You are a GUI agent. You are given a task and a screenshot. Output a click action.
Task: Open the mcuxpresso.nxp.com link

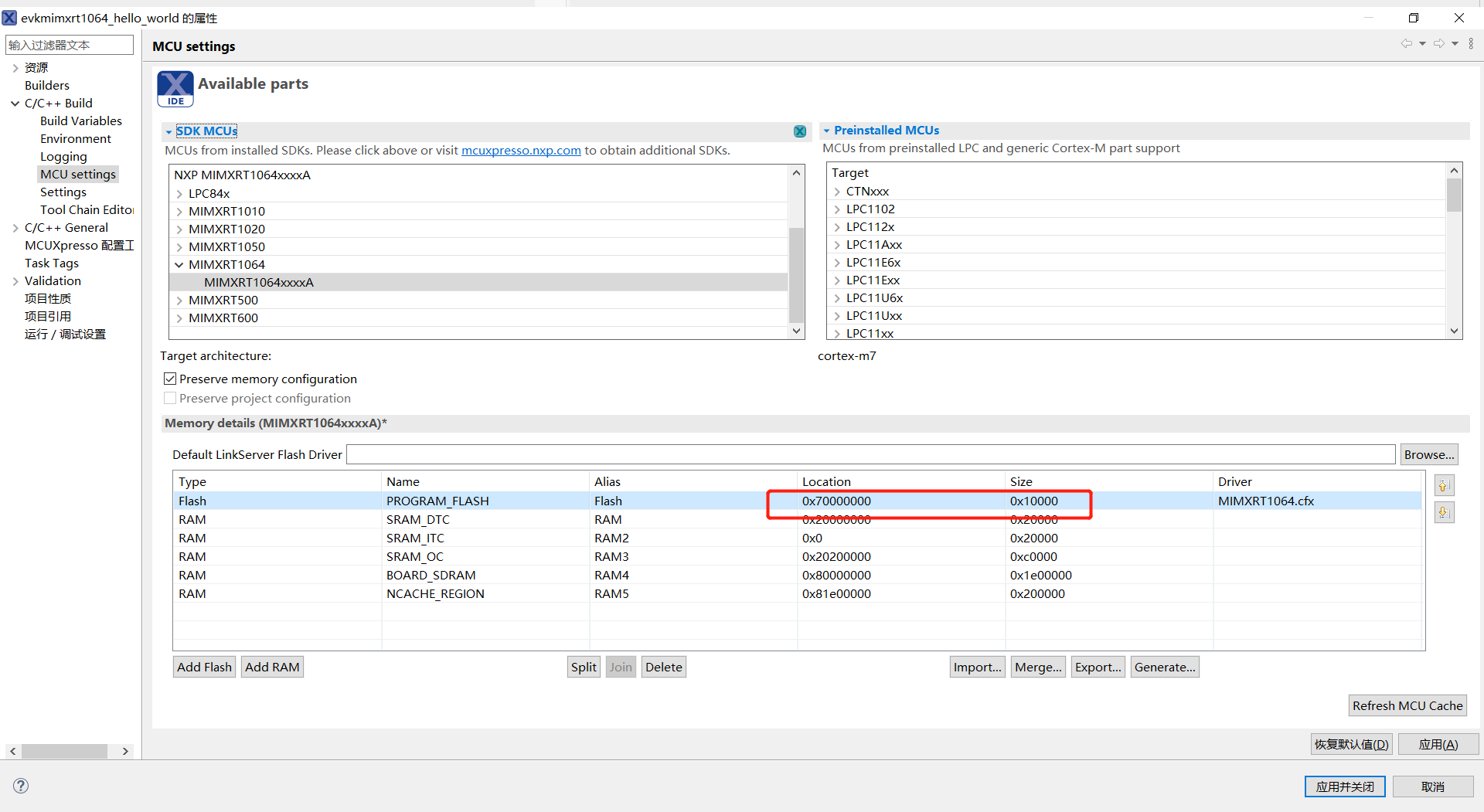(x=521, y=151)
